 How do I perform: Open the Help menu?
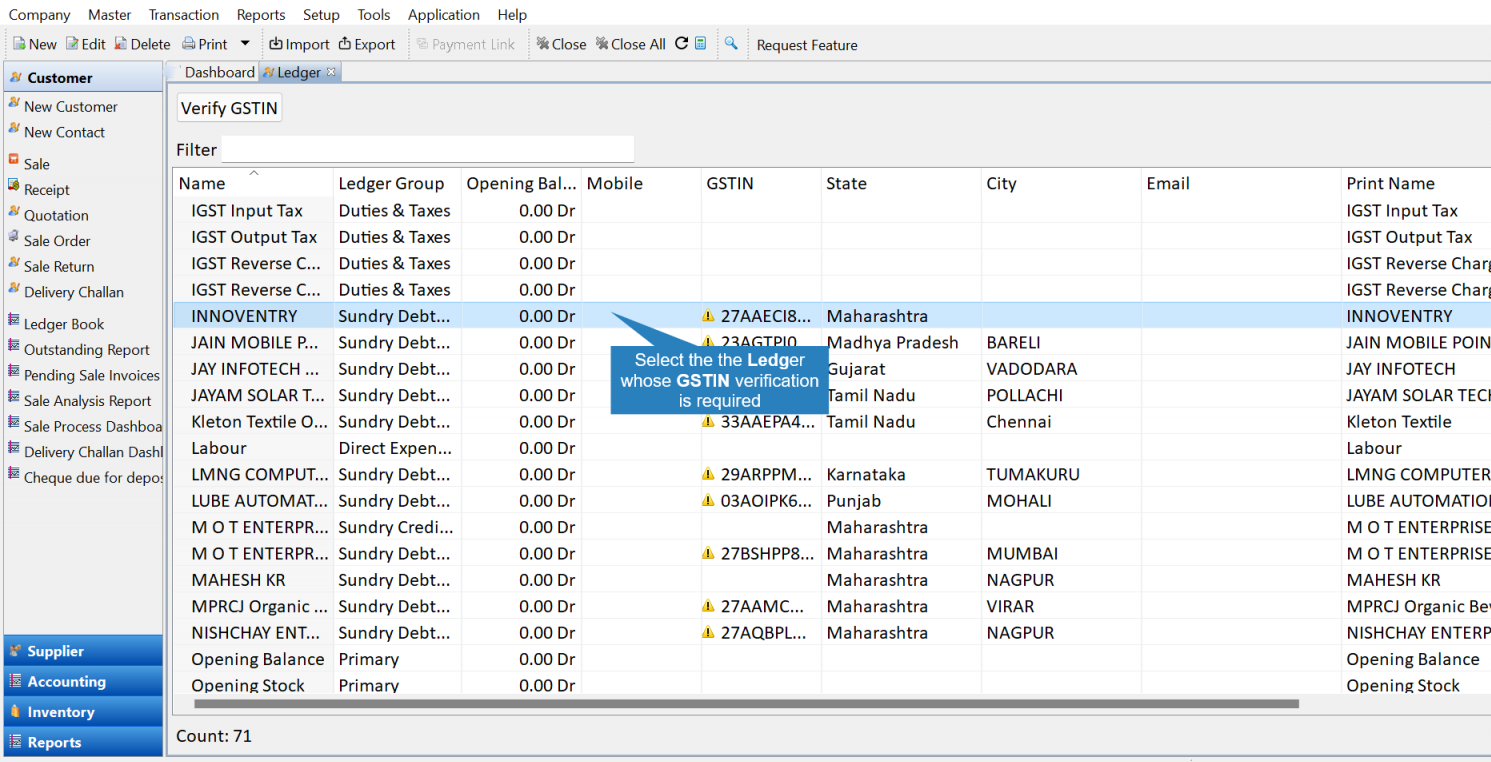pyautogui.click(x=512, y=15)
